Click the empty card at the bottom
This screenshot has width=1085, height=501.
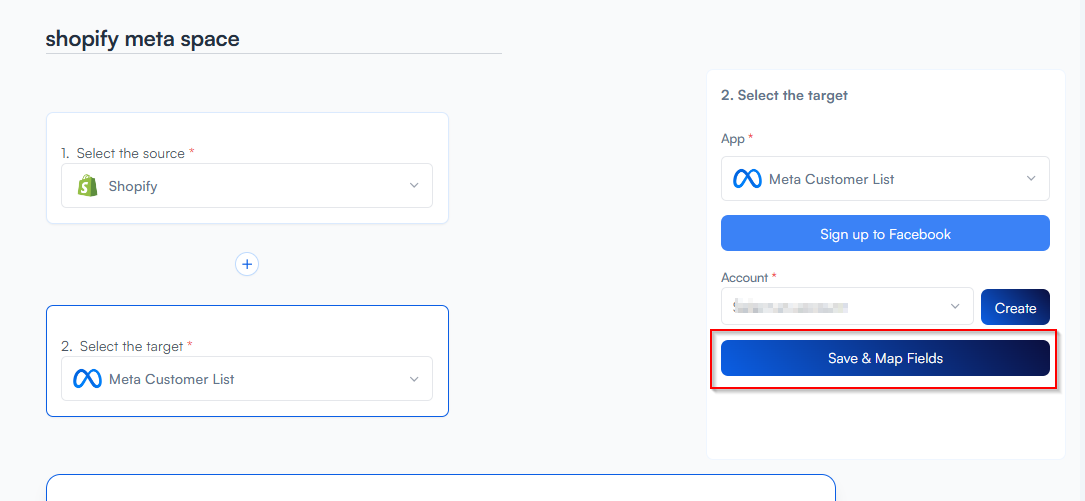coord(440,488)
